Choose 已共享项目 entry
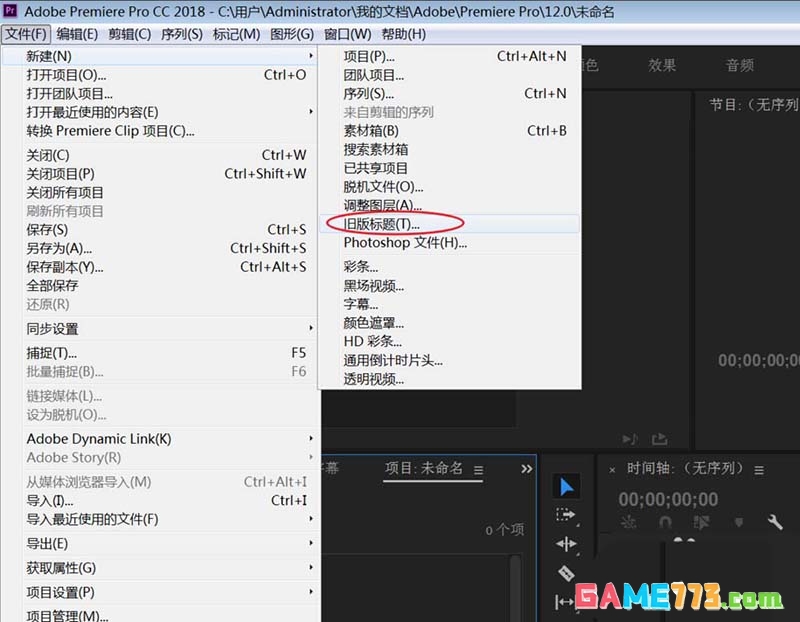 tap(449, 168)
